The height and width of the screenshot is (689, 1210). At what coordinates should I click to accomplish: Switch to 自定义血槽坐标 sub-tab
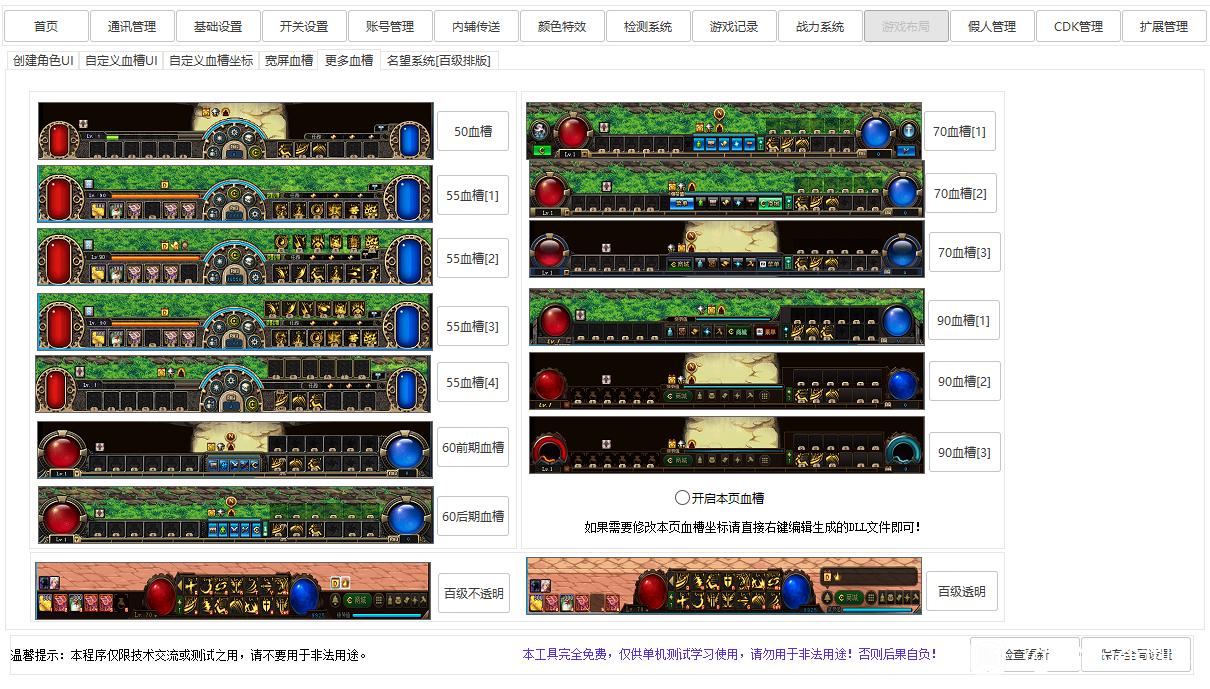pyautogui.click(x=211, y=60)
